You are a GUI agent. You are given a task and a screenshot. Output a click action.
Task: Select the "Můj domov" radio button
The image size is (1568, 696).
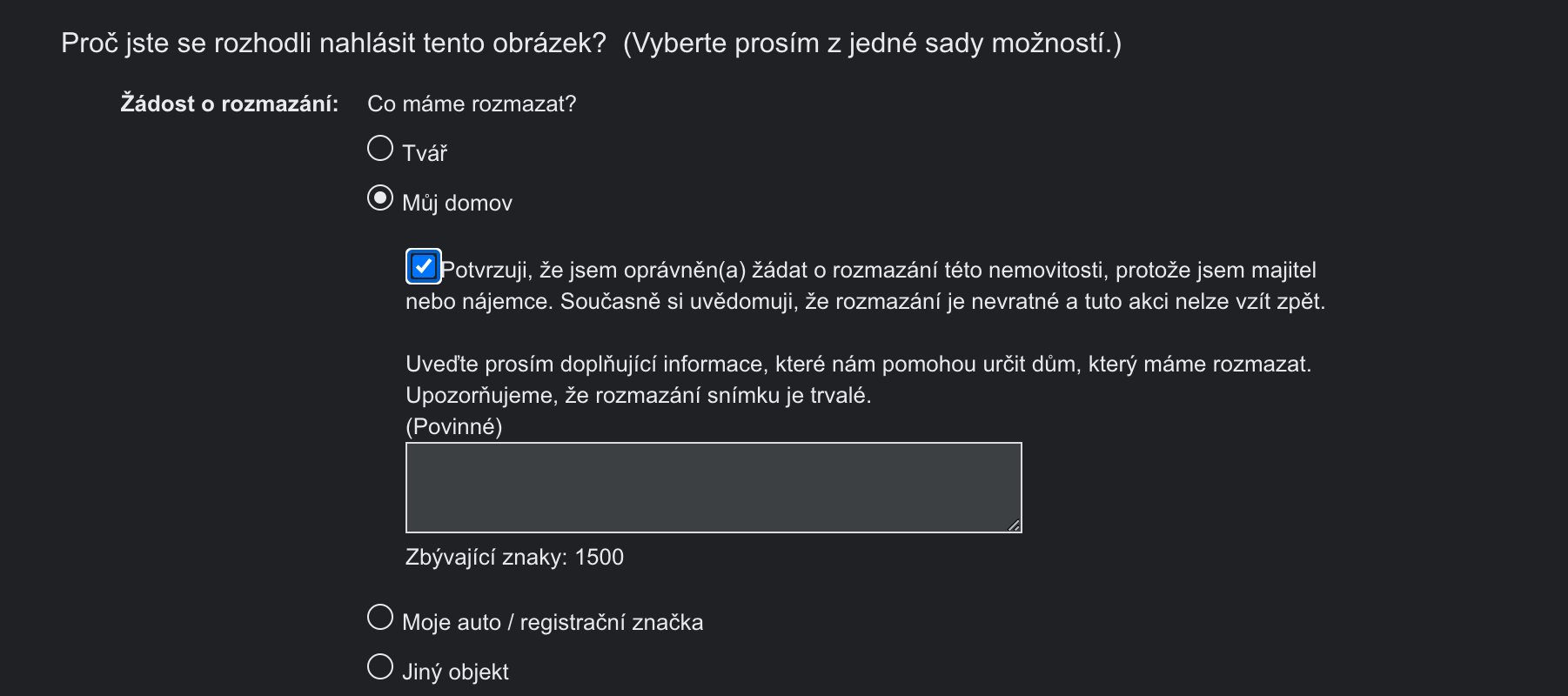pyautogui.click(x=380, y=198)
